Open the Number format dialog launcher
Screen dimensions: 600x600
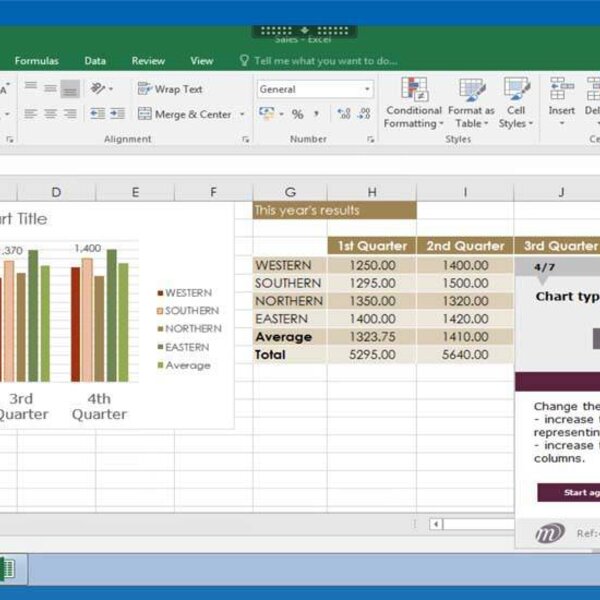pos(370,140)
